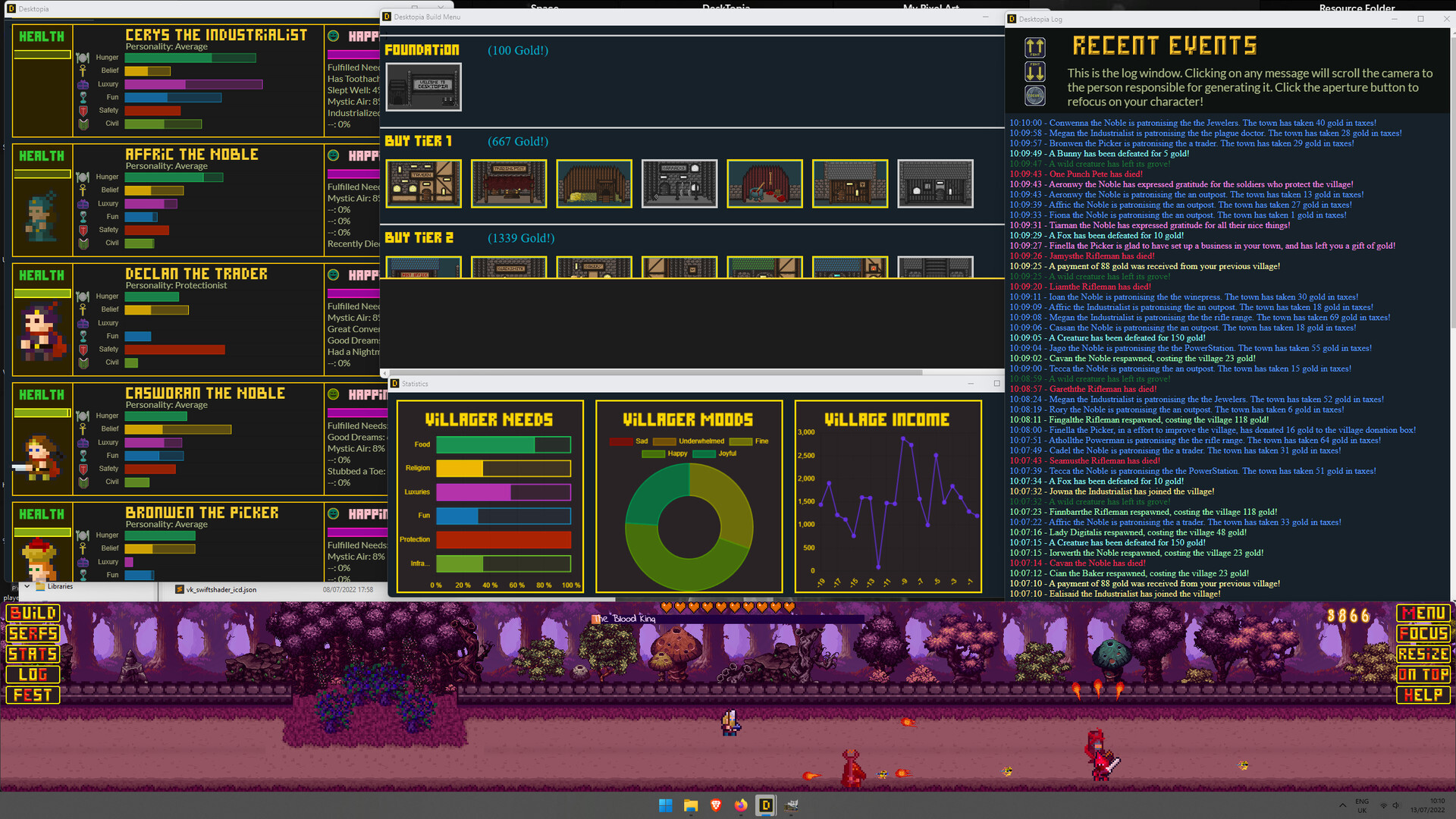Click the STATS icon in the sidebar
The height and width of the screenshot is (819, 1456).
click(33, 655)
